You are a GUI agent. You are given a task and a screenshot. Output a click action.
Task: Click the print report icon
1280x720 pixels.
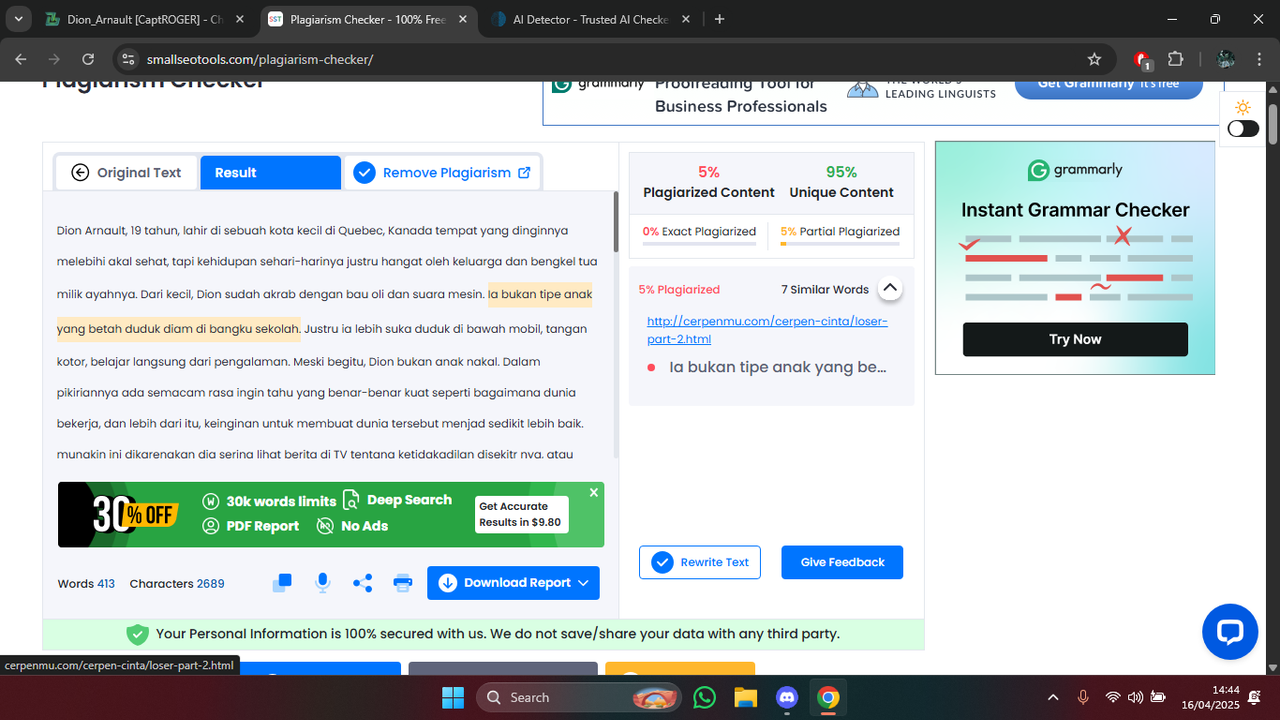click(402, 583)
